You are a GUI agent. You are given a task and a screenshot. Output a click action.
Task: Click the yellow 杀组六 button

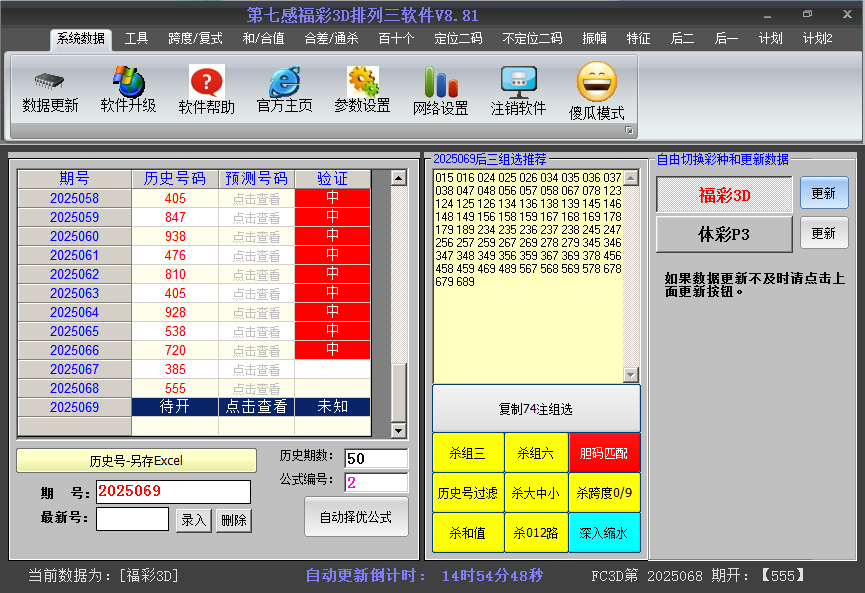pos(536,453)
